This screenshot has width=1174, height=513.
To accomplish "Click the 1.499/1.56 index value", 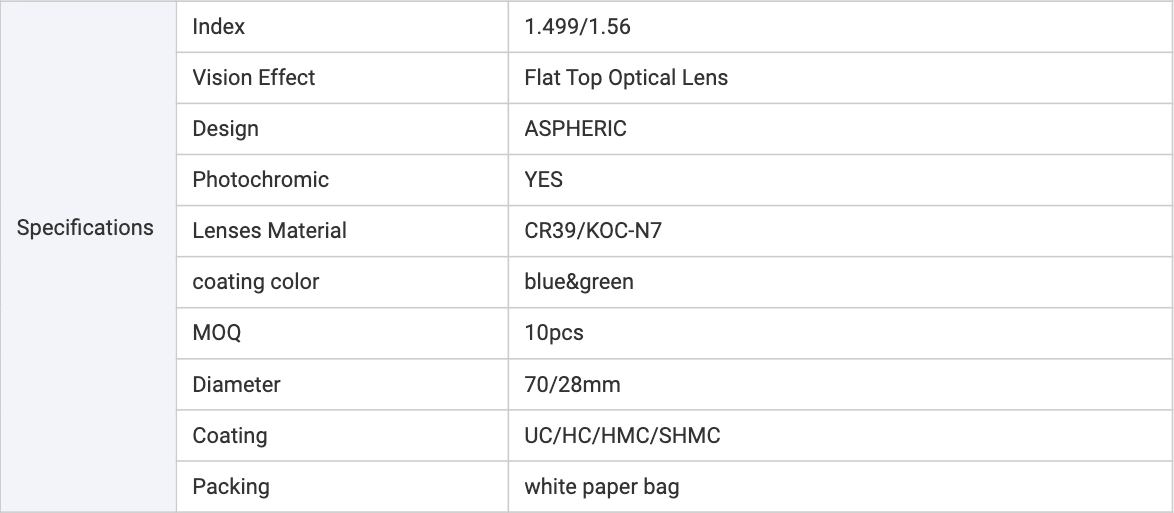I will click(577, 27).
